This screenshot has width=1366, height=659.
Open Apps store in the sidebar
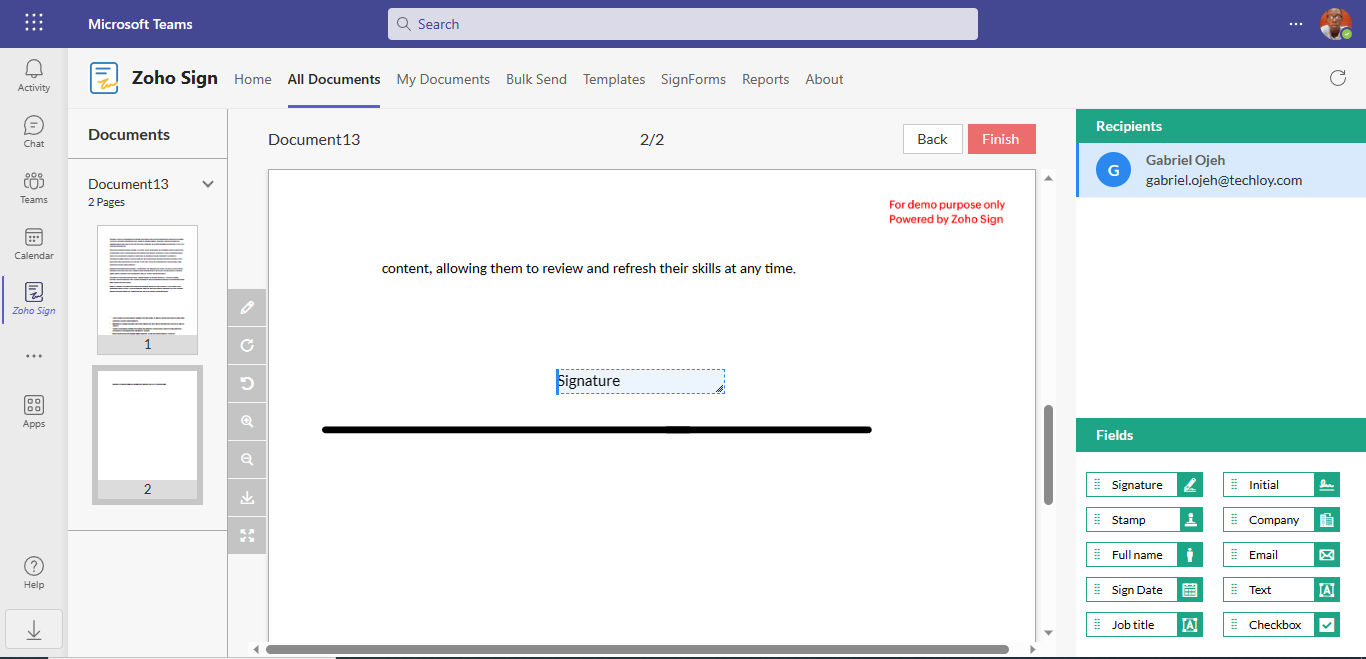coord(34,411)
